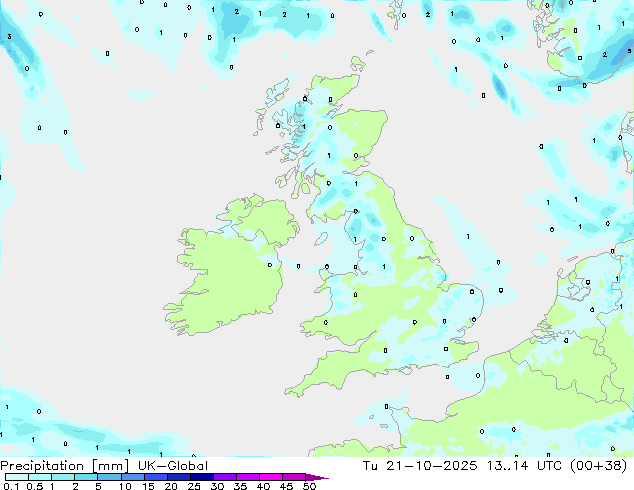Select the '0.1' legend scale label
This screenshot has width=634, height=490.
(11, 486)
